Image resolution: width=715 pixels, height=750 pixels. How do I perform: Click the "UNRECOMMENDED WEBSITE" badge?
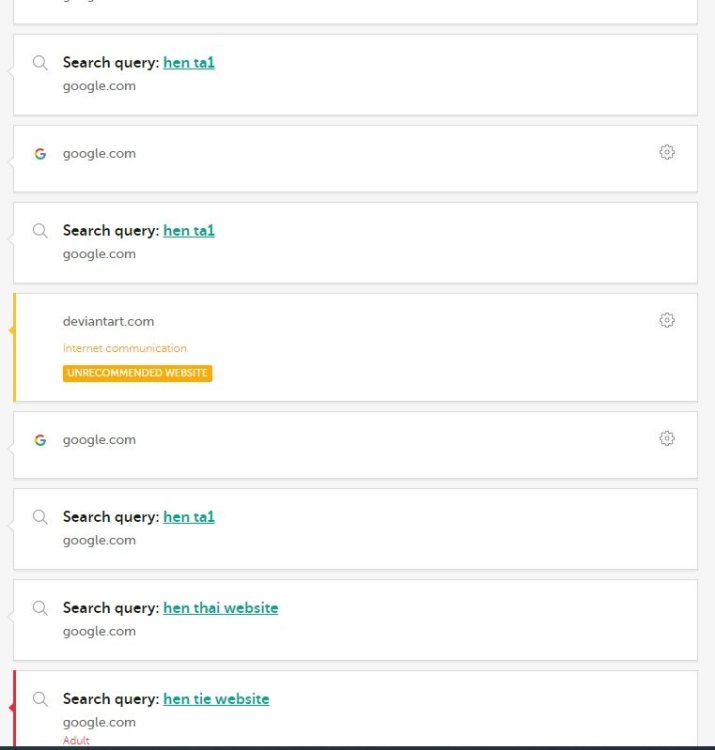coord(138,373)
